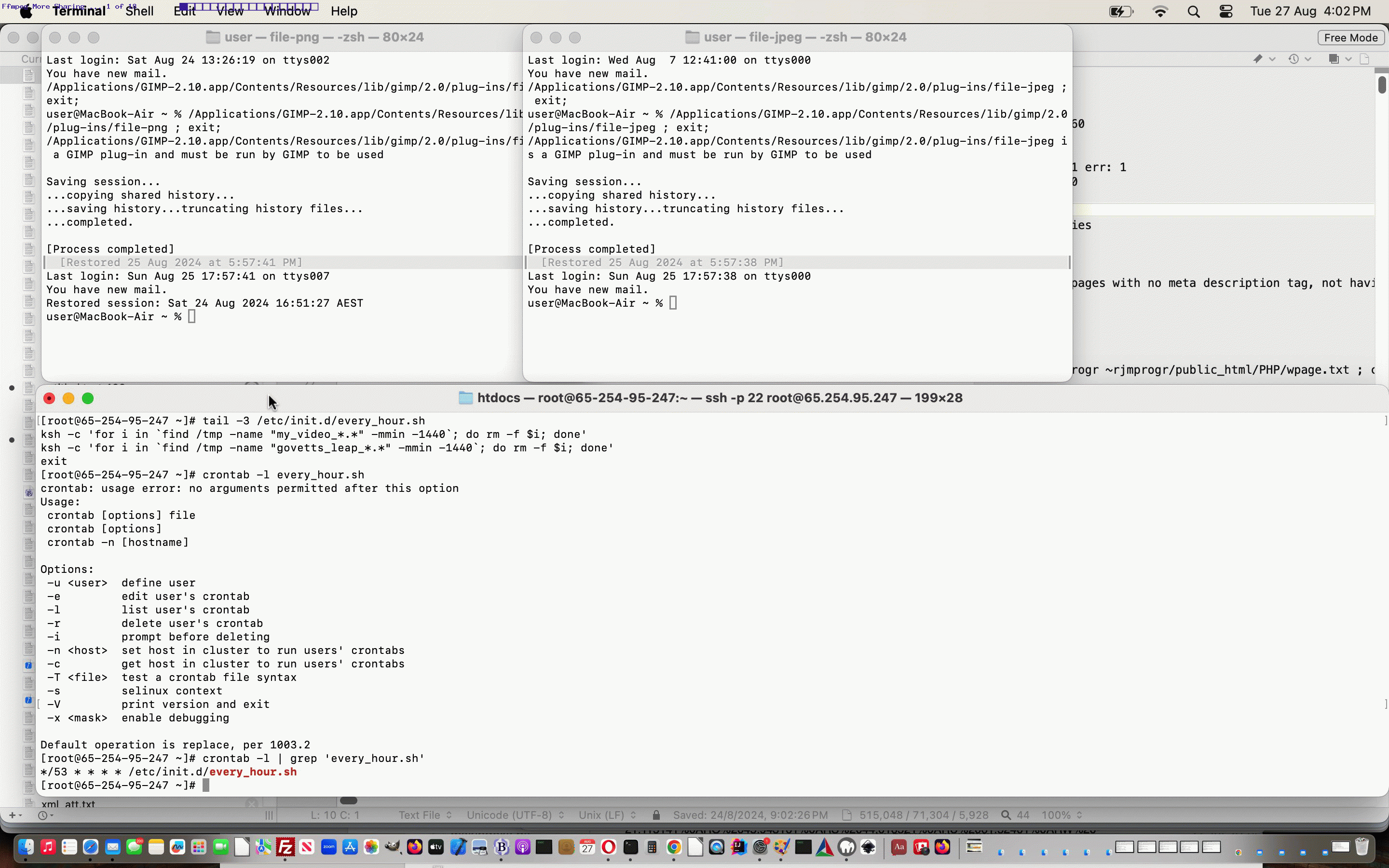Open News app in the Dock

click(307, 847)
